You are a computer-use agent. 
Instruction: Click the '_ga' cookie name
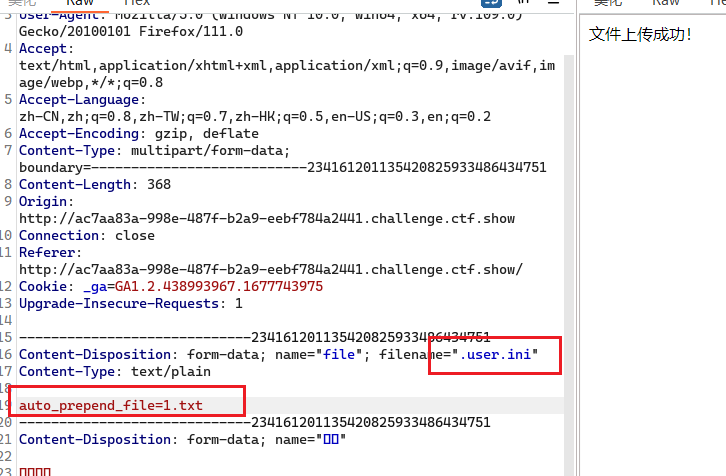[95, 286]
